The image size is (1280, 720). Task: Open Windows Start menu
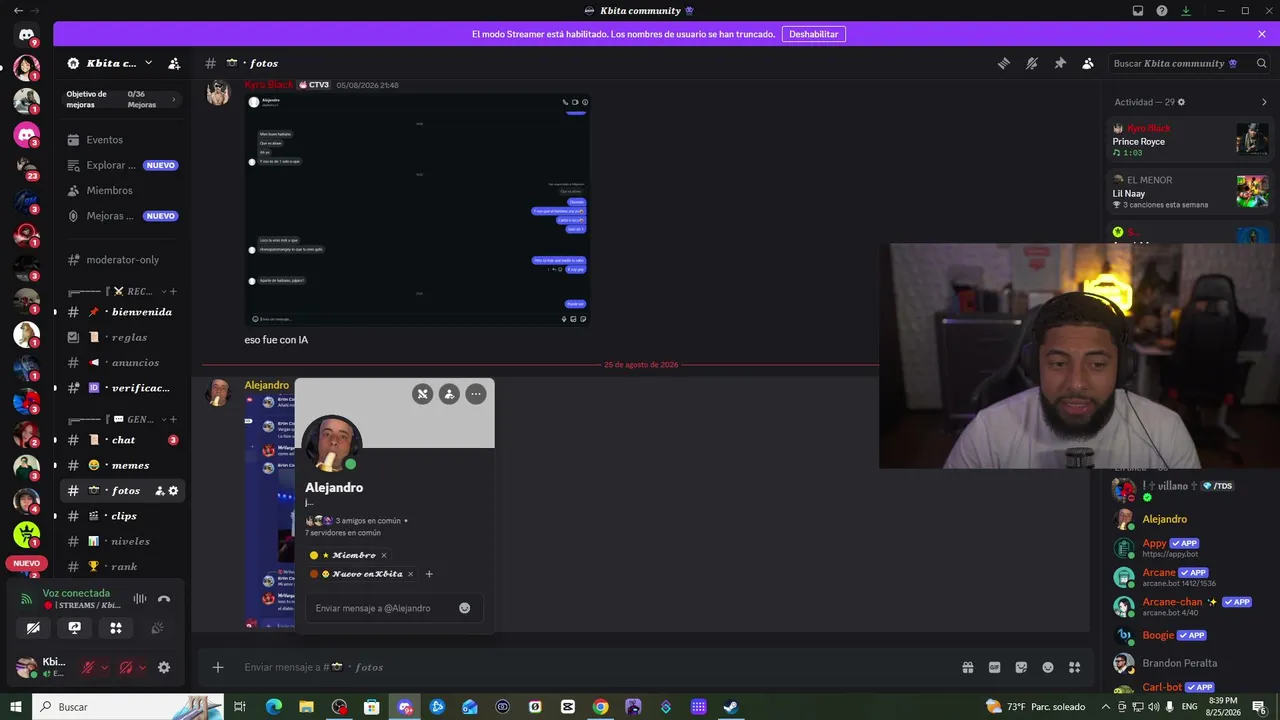click(16, 707)
